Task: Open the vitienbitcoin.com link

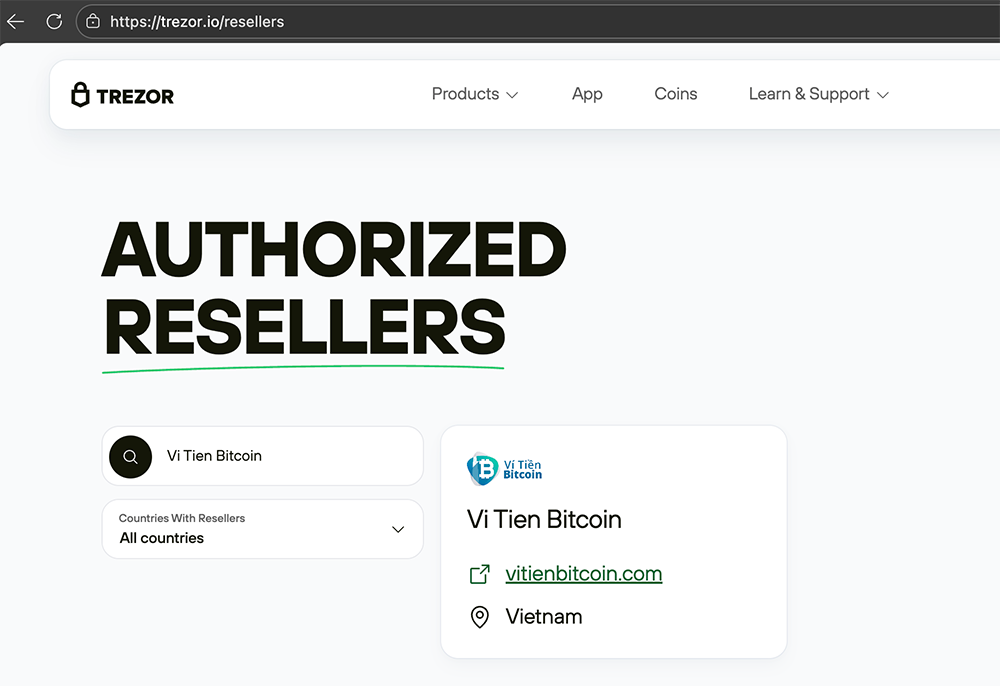Action: [584, 574]
